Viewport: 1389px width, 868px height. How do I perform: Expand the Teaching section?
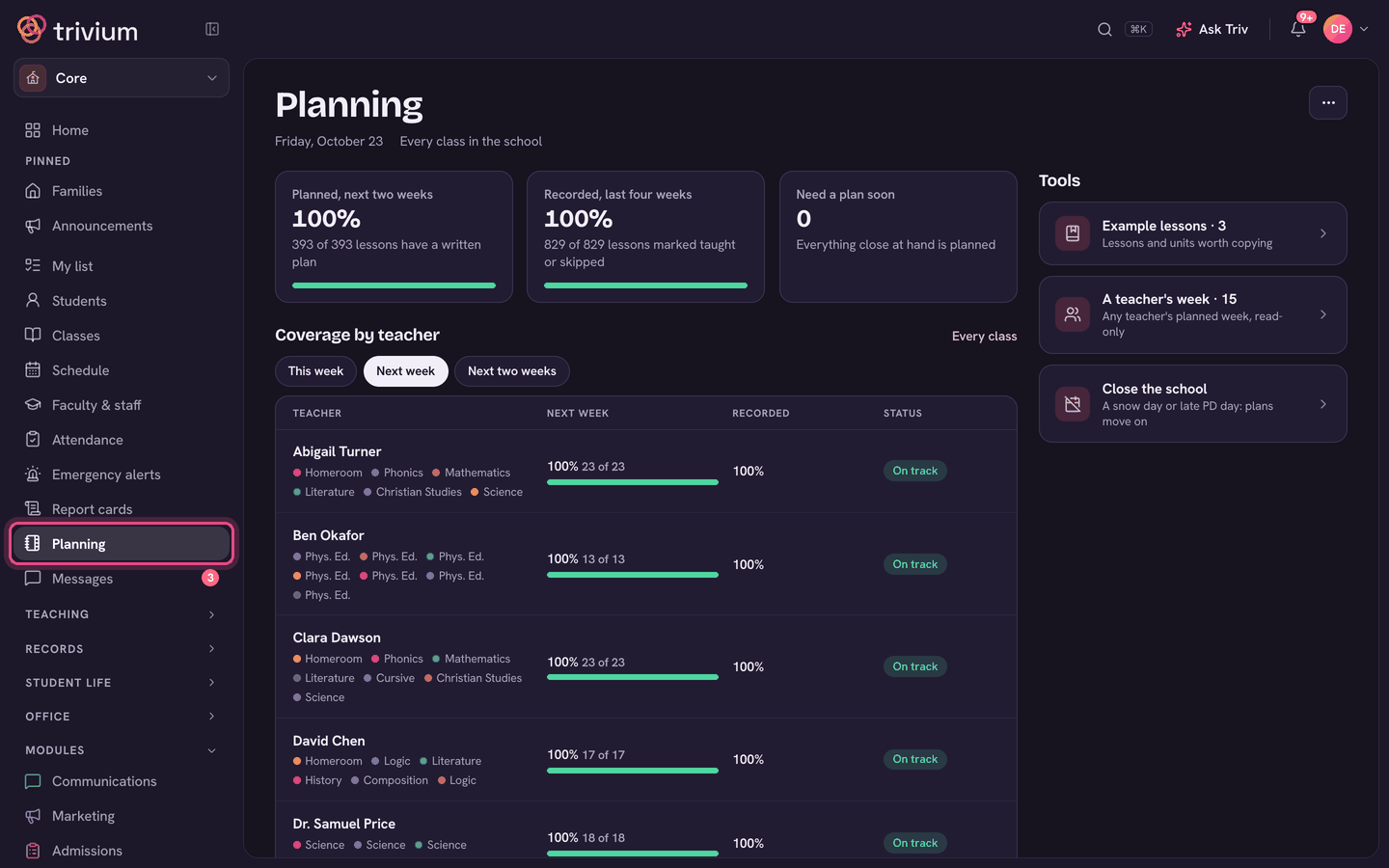coord(122,614)
